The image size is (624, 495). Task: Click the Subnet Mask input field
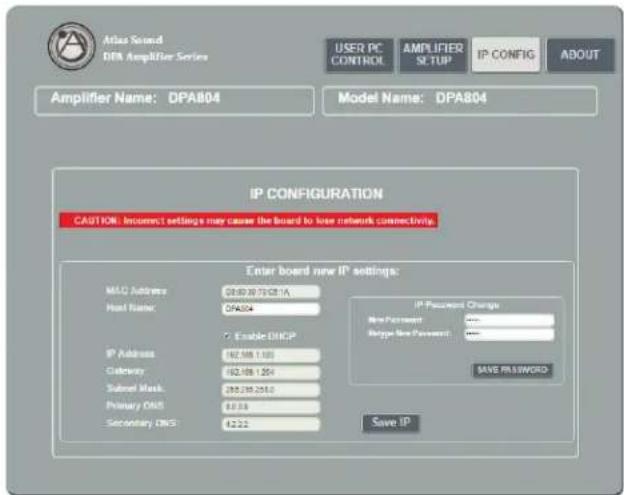click(x=271, y=390)
